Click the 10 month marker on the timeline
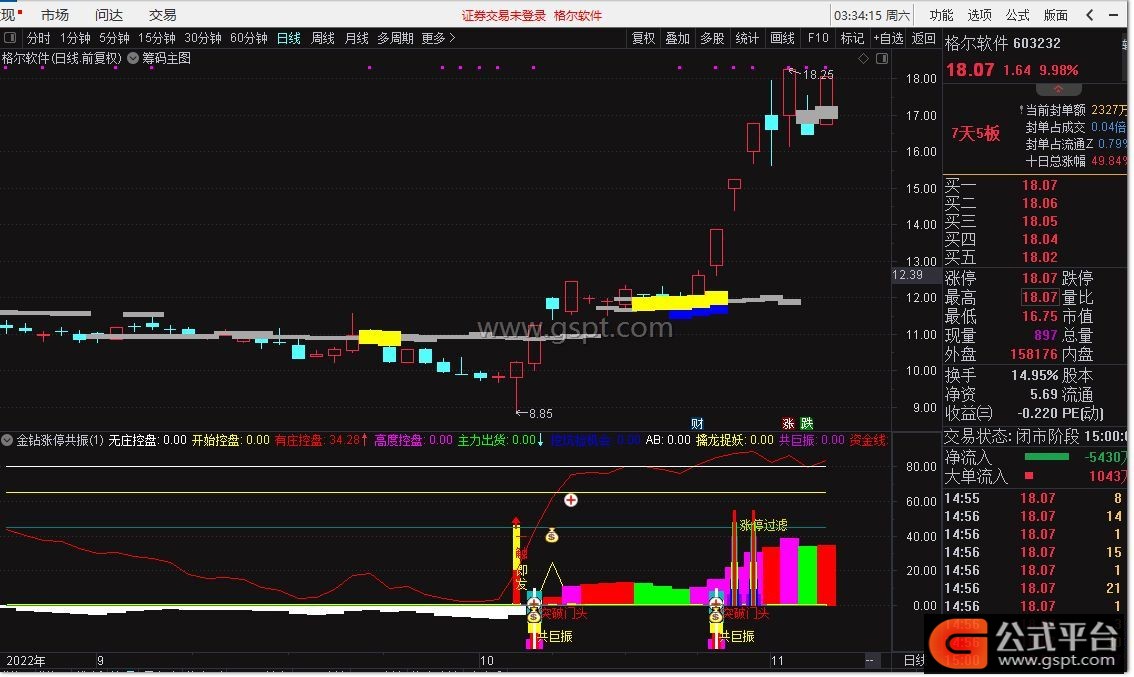 pos(487,660)
